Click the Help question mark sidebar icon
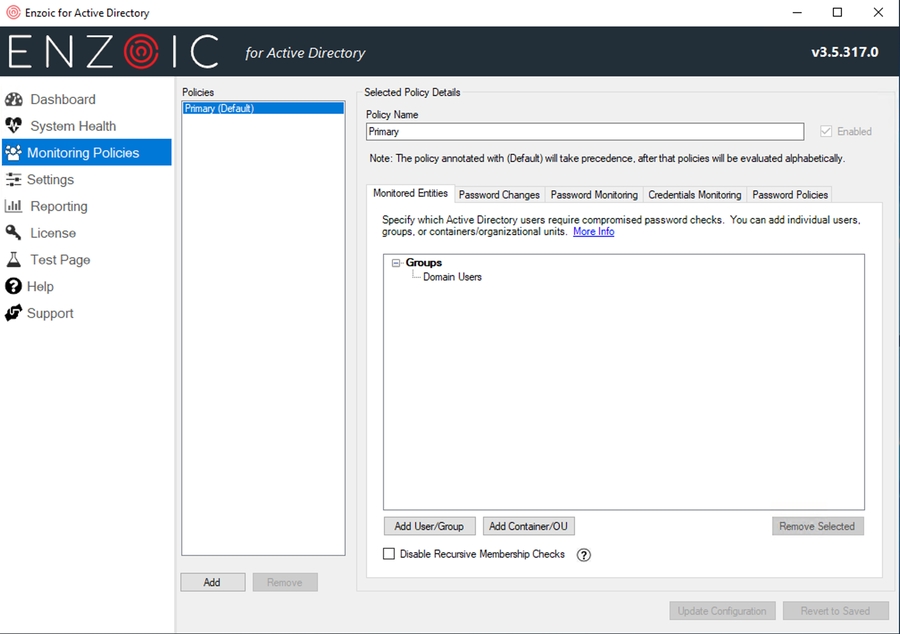The width and height of the screenshot is (900, 634). tap(14, 287)
